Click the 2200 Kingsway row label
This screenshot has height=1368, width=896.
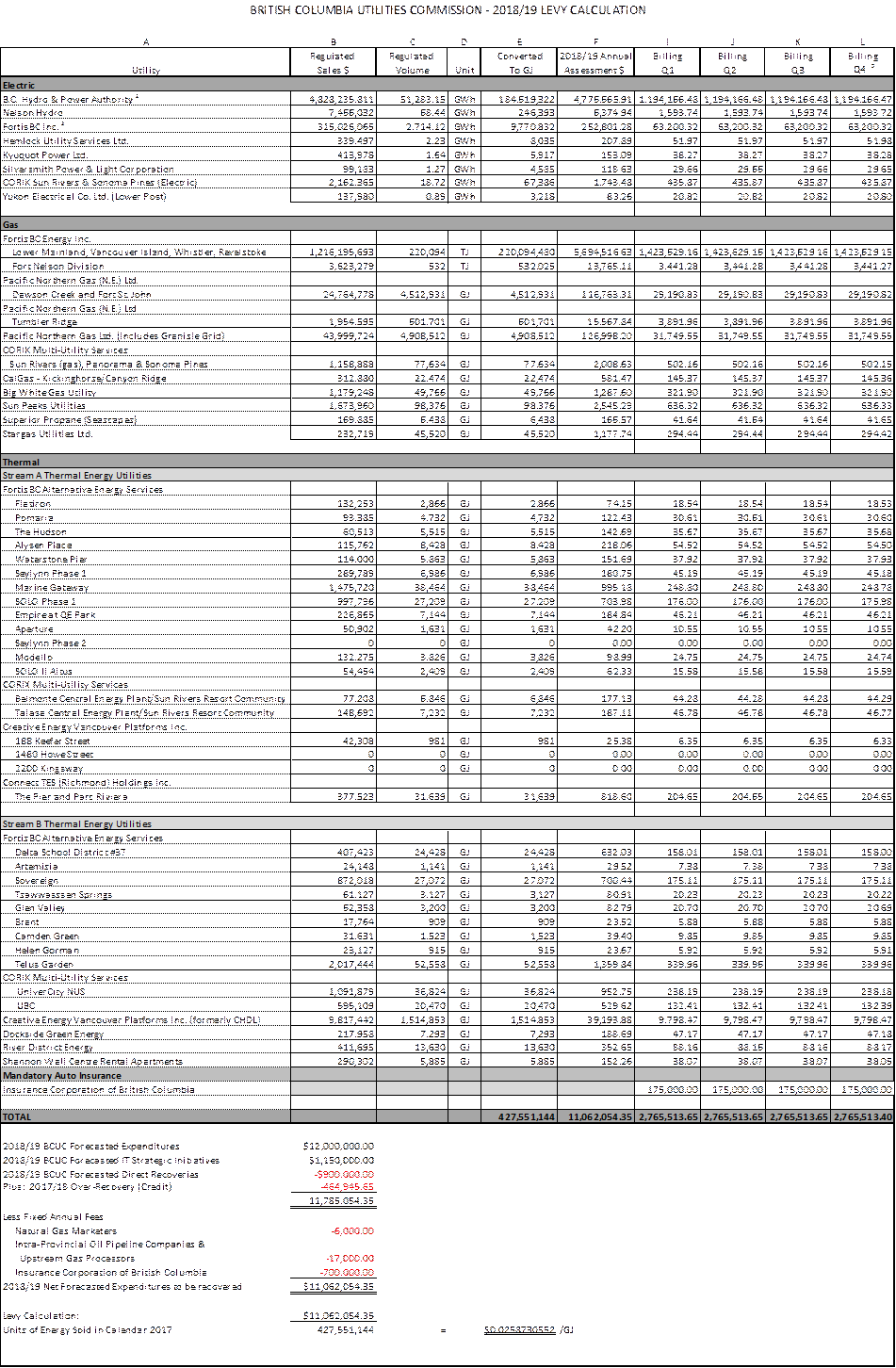[x=50, y=769]
